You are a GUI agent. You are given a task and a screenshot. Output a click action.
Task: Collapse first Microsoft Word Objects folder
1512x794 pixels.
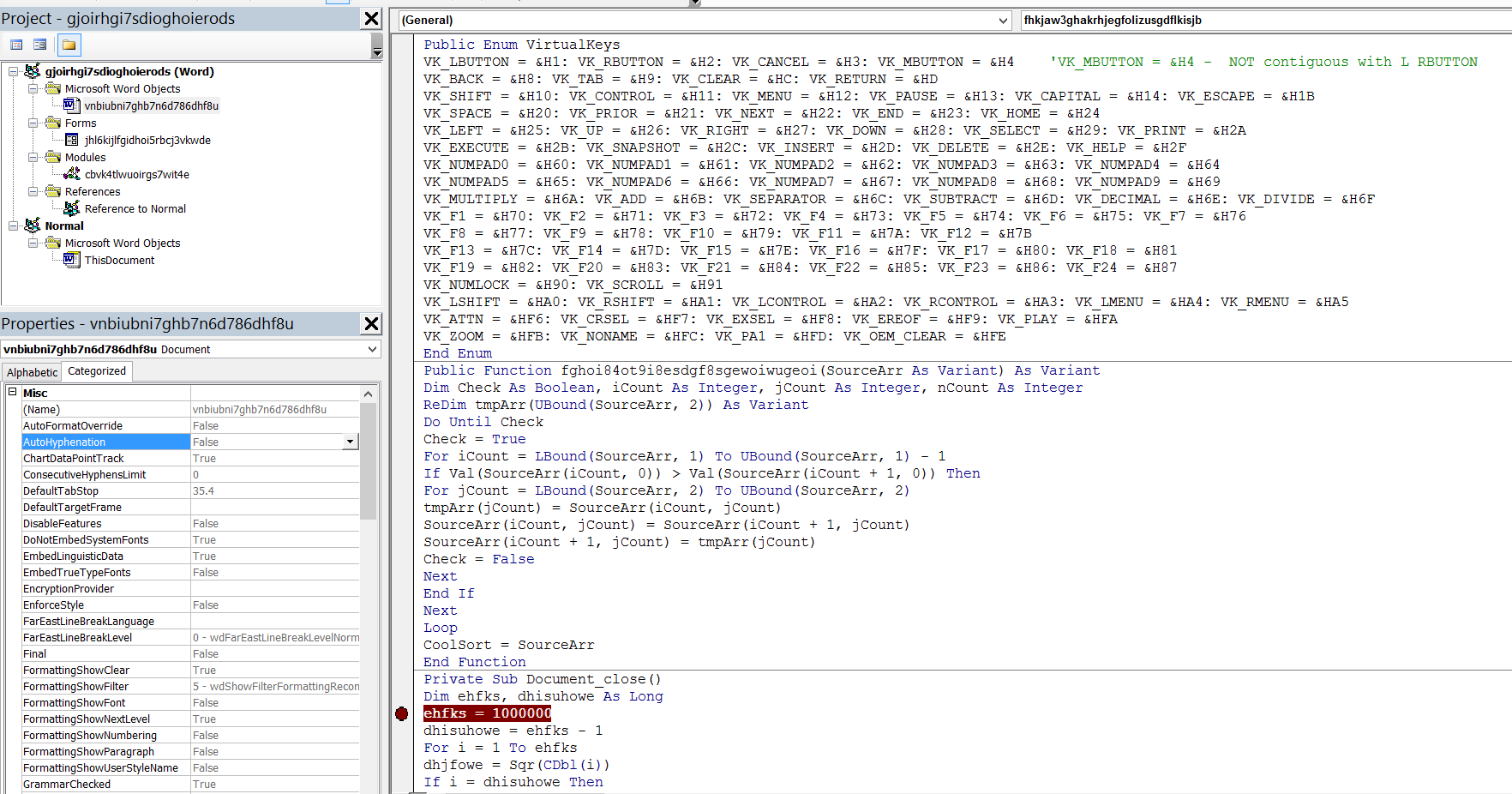[33, 88]
